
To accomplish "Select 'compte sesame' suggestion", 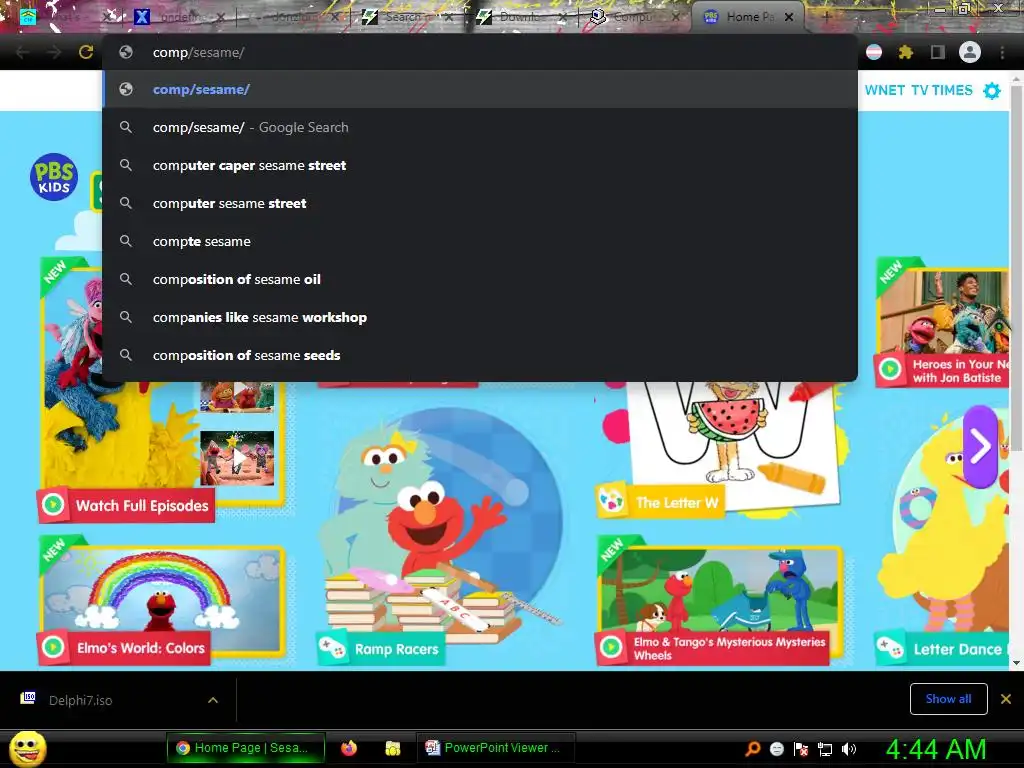I will point(480,241).
